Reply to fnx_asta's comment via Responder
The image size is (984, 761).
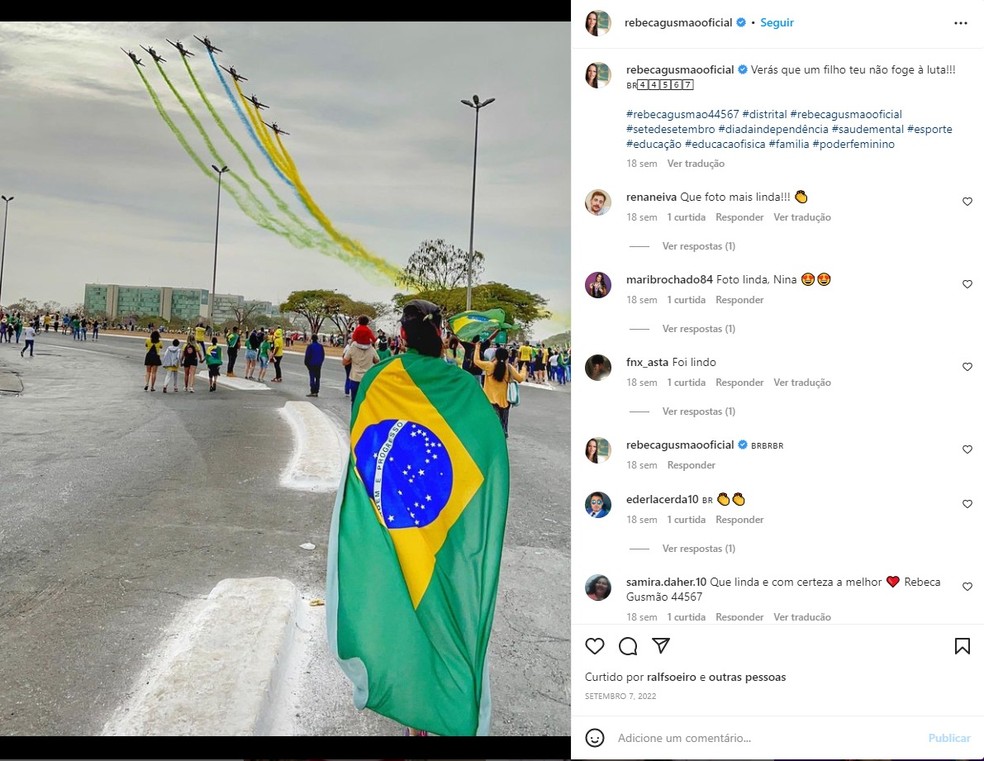[739, 382]
